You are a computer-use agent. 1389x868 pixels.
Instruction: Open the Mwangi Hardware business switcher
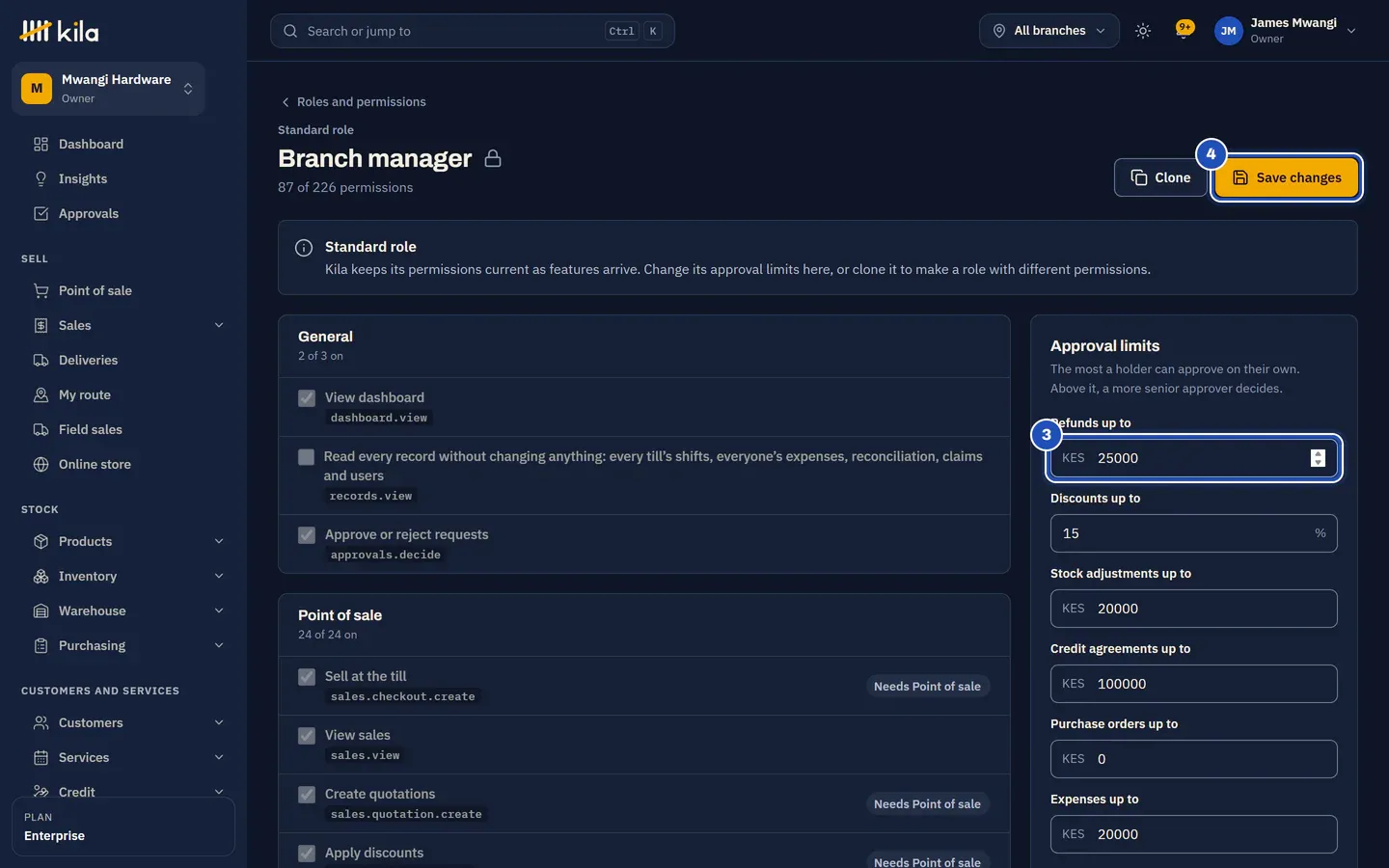[108, 89]
